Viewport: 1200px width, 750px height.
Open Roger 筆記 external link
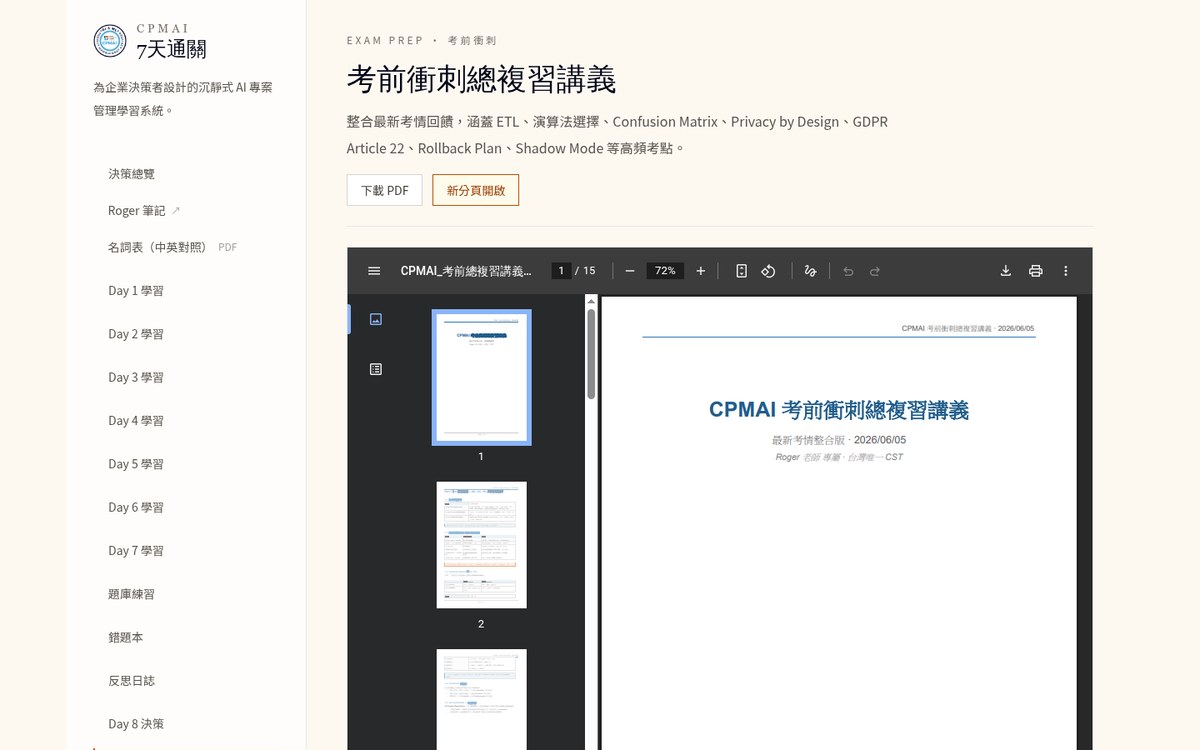(x=144, y=211)
